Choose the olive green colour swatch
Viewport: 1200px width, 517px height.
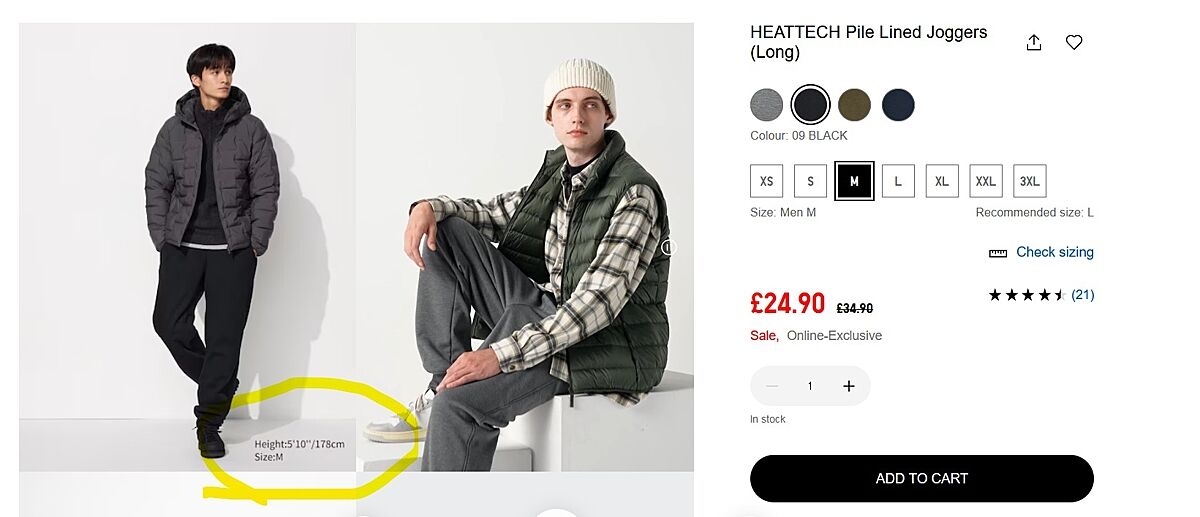tap(854, 105)
